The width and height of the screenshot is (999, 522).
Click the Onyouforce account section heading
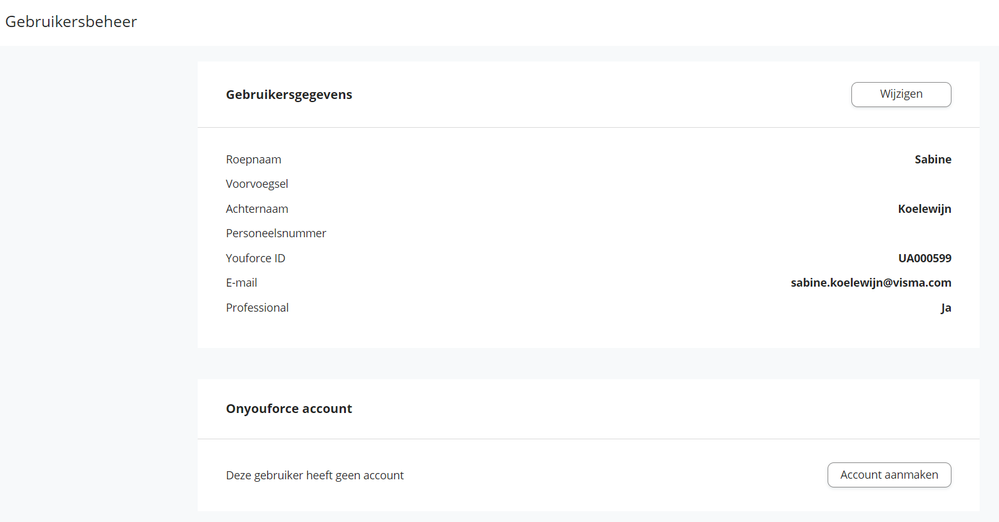289,409
